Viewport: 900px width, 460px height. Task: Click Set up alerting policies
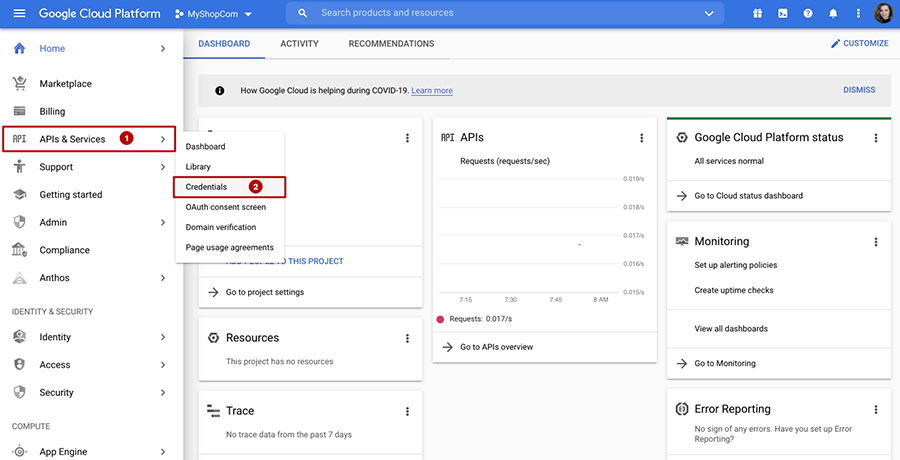pos(736,265)
